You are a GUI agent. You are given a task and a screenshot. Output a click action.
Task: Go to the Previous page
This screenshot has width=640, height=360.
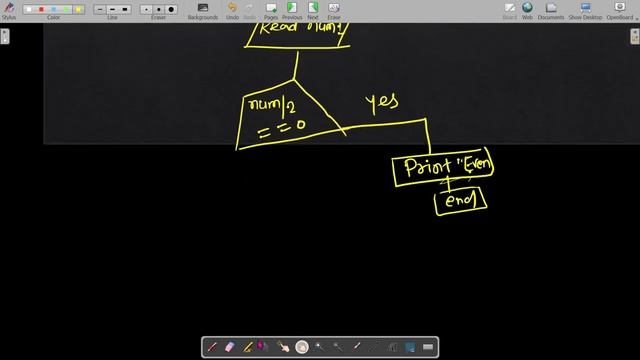[292, 11]
